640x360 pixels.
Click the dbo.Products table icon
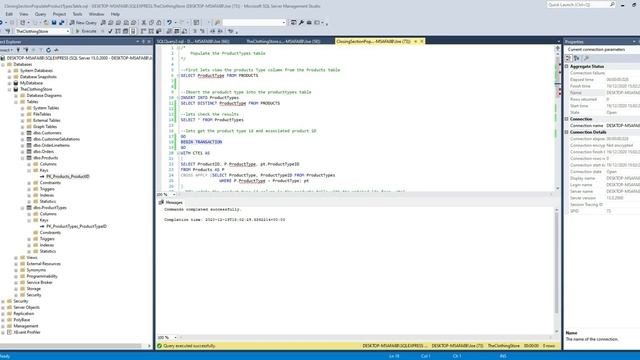(x=29, y=158)
